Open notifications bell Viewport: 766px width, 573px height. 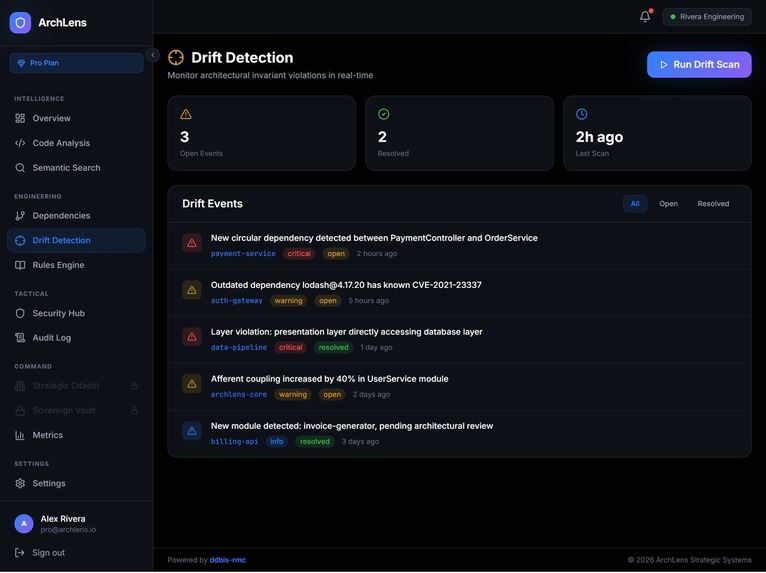point(645,17)
